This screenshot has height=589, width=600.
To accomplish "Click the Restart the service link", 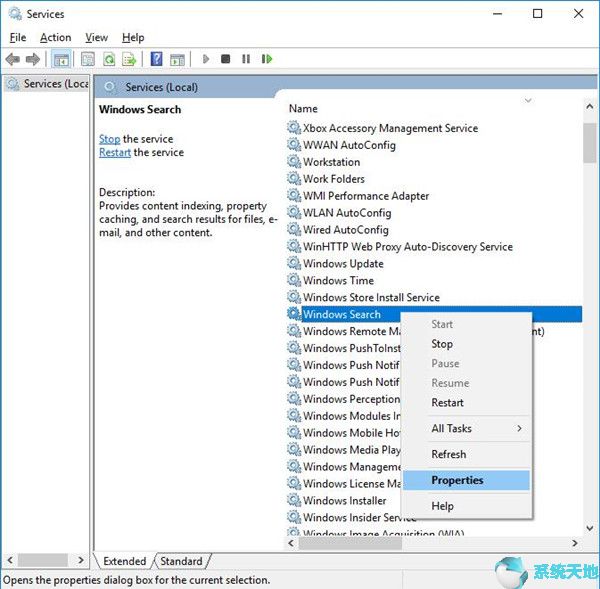I will [115, 152].
